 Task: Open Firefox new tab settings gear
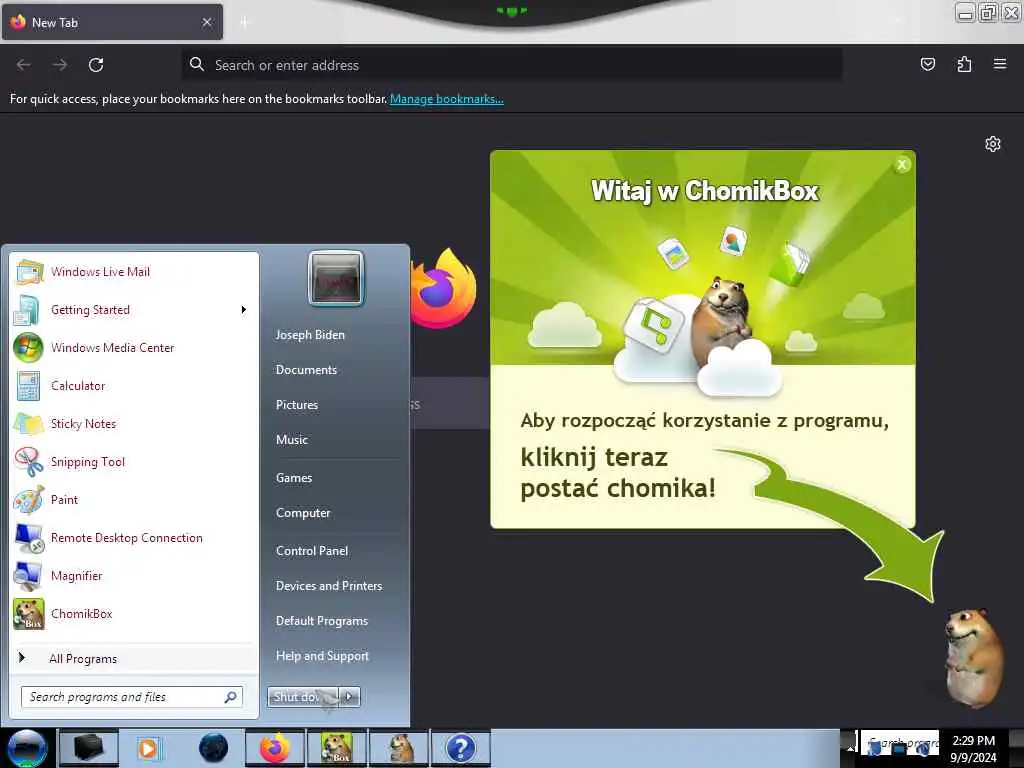[993, 144]
